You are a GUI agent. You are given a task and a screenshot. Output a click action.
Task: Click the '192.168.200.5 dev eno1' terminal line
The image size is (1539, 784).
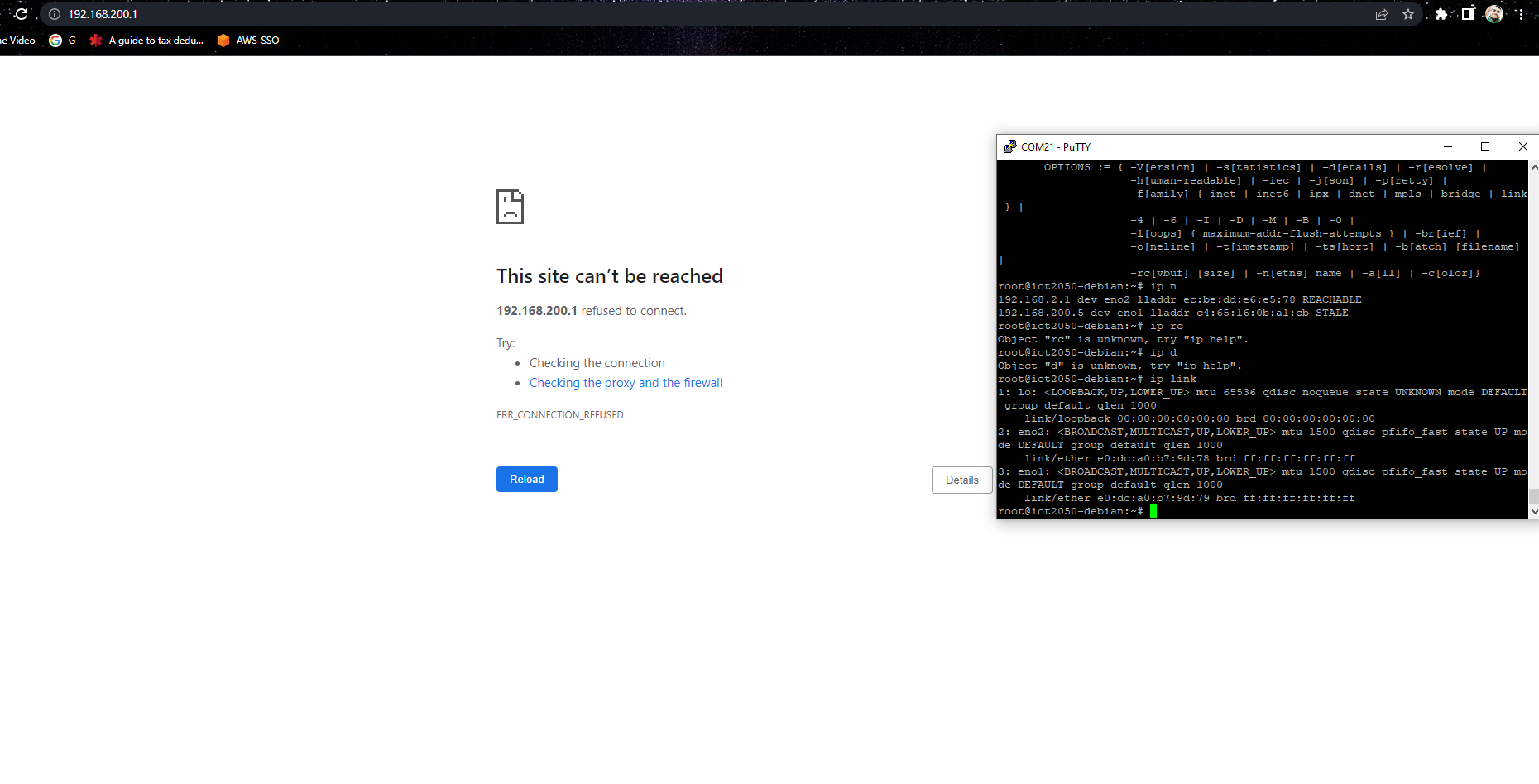(x=1173, y=313)
